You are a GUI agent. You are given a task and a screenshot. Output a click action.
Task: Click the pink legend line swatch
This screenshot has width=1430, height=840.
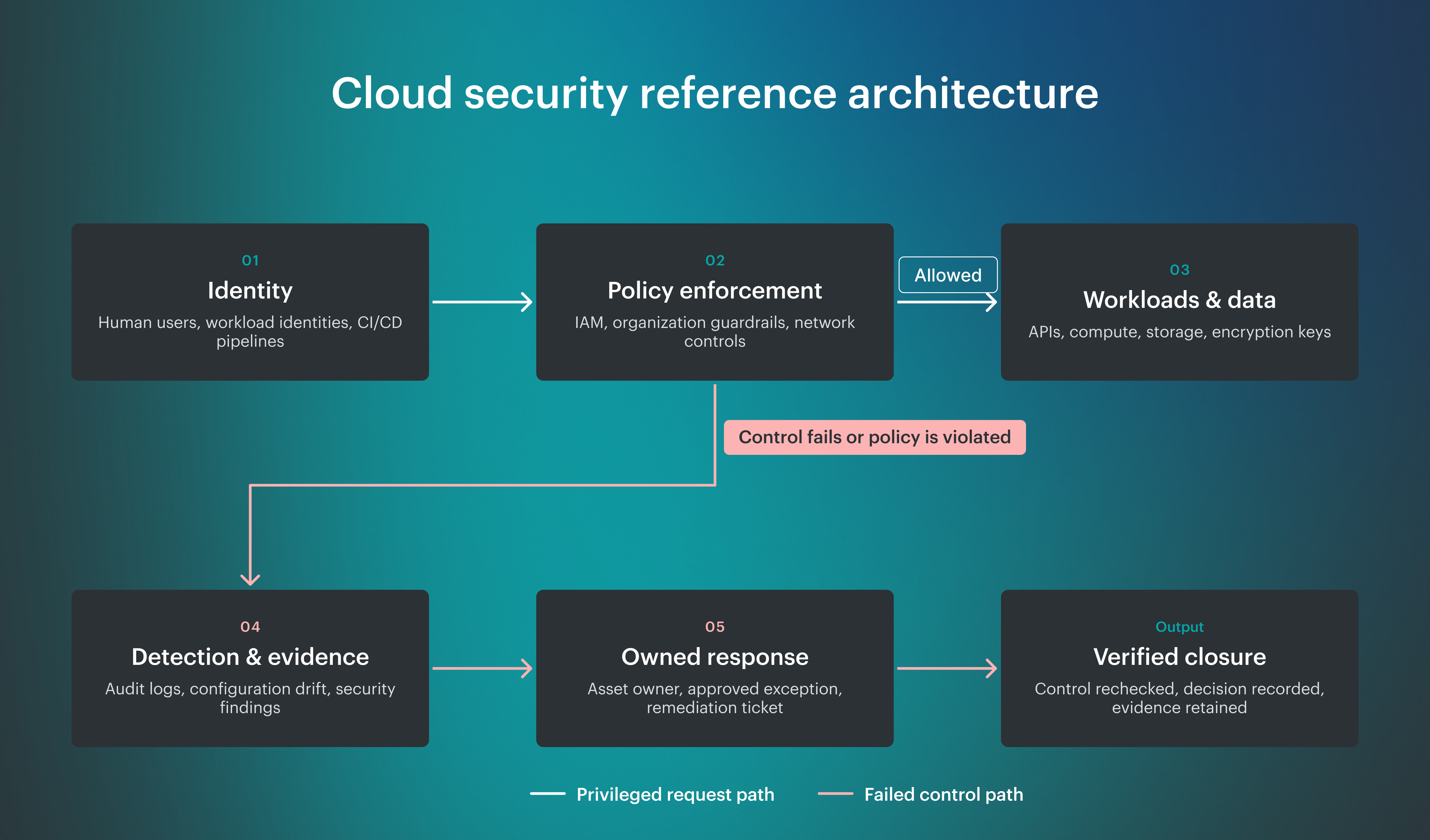coord(835,794)
